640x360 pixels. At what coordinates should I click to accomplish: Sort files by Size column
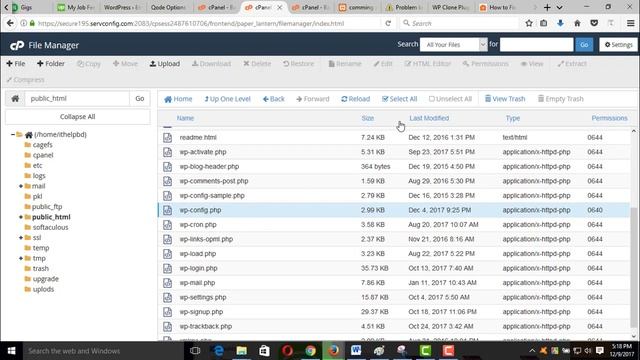(x=367, y=118)
